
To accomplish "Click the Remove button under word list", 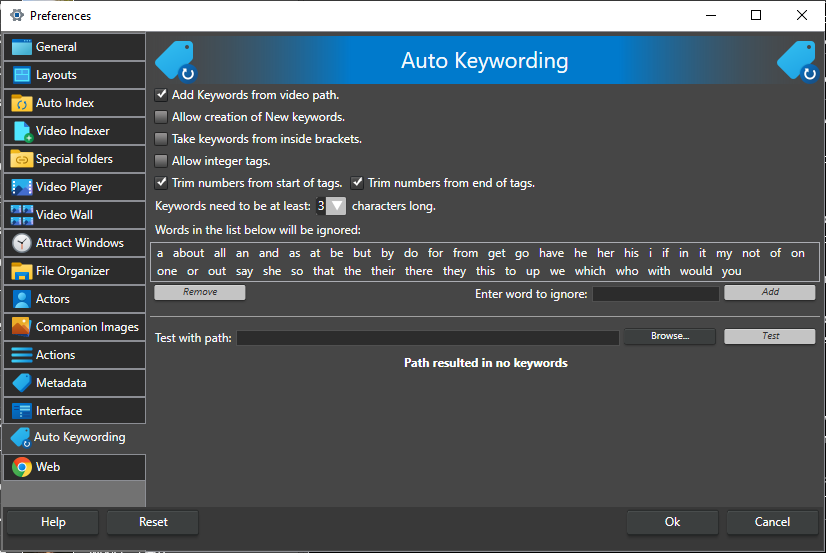I will point(200,292).
